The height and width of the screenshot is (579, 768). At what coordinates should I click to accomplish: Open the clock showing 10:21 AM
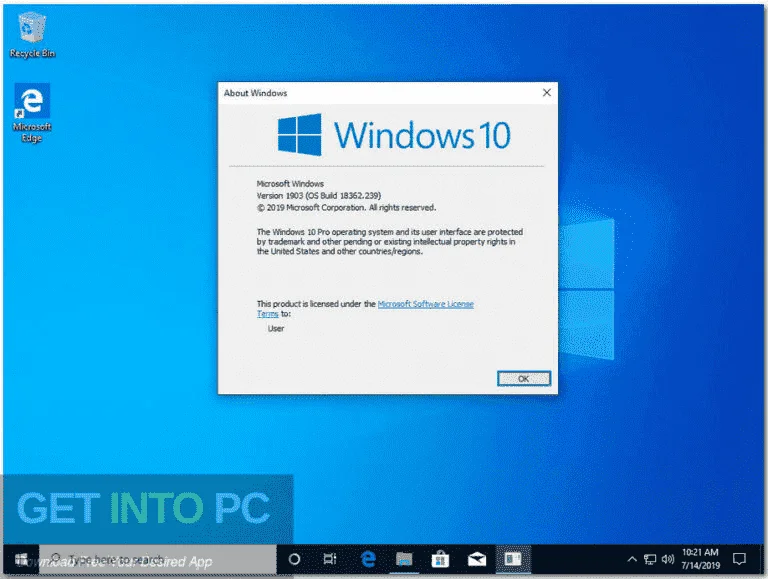pos(700,559)
